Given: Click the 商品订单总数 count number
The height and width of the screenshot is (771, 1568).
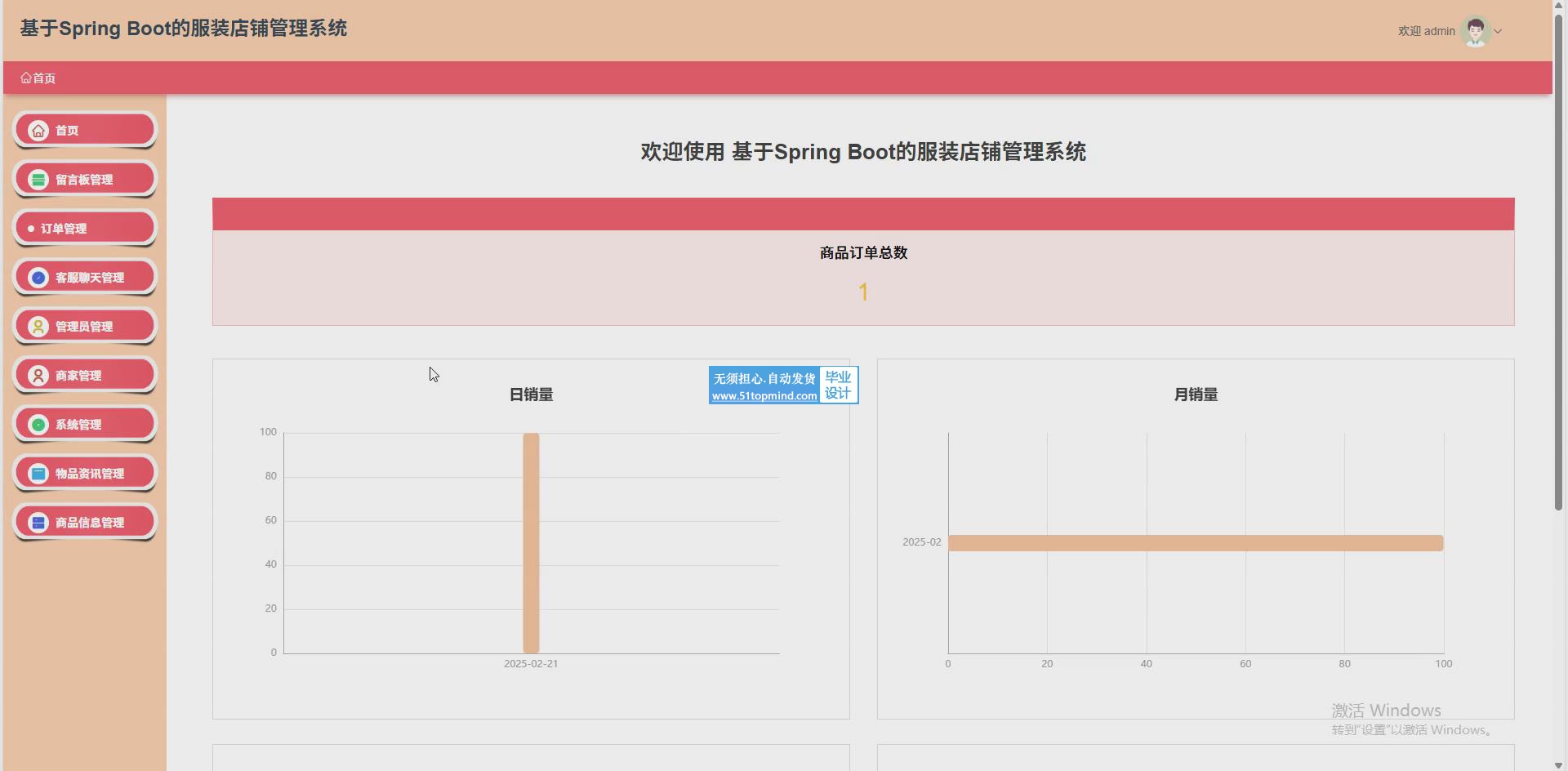Looking at the screenshot, I should click(x=863, y=292).
